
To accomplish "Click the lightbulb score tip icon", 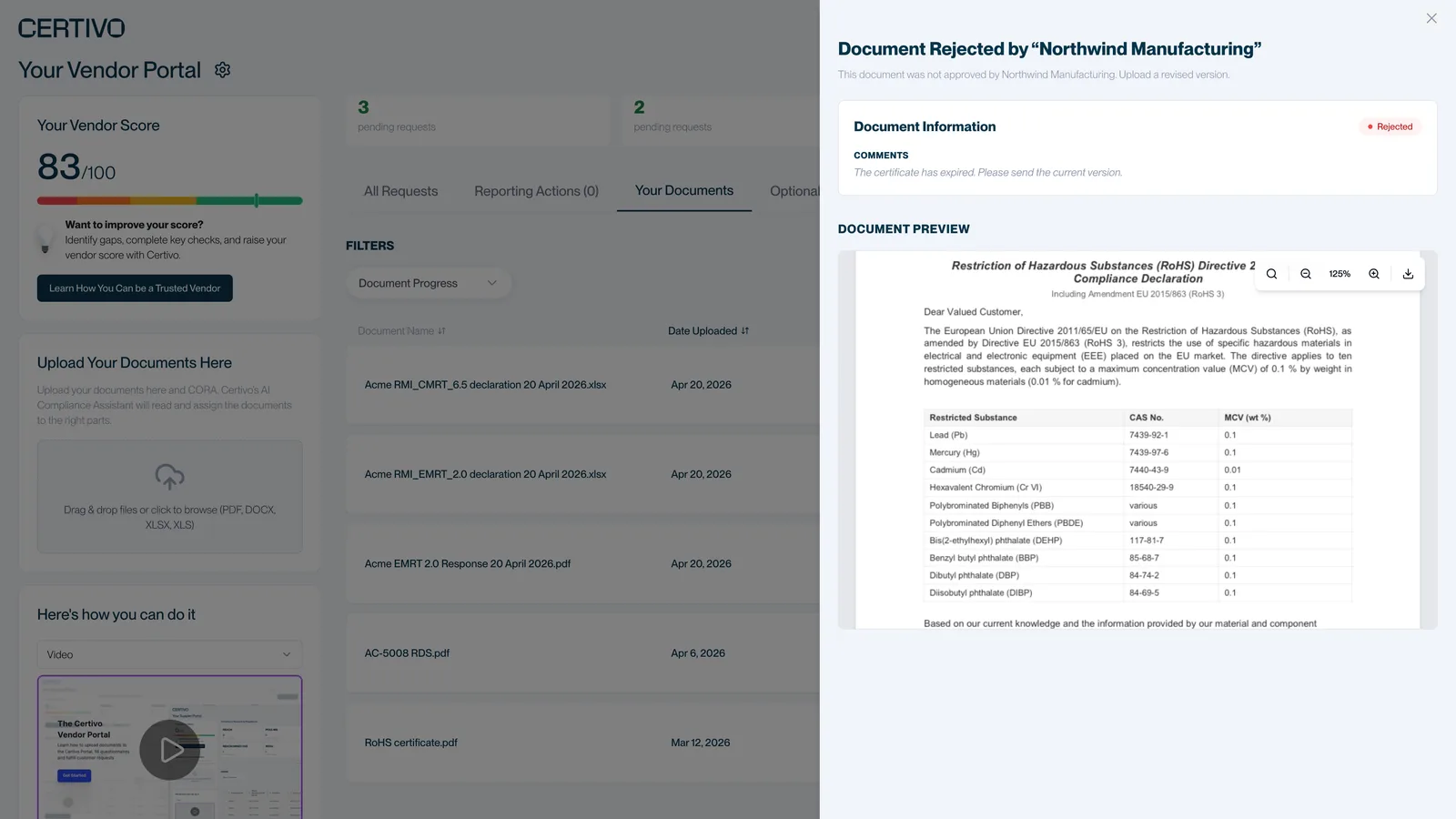I will tap(45, 239).
